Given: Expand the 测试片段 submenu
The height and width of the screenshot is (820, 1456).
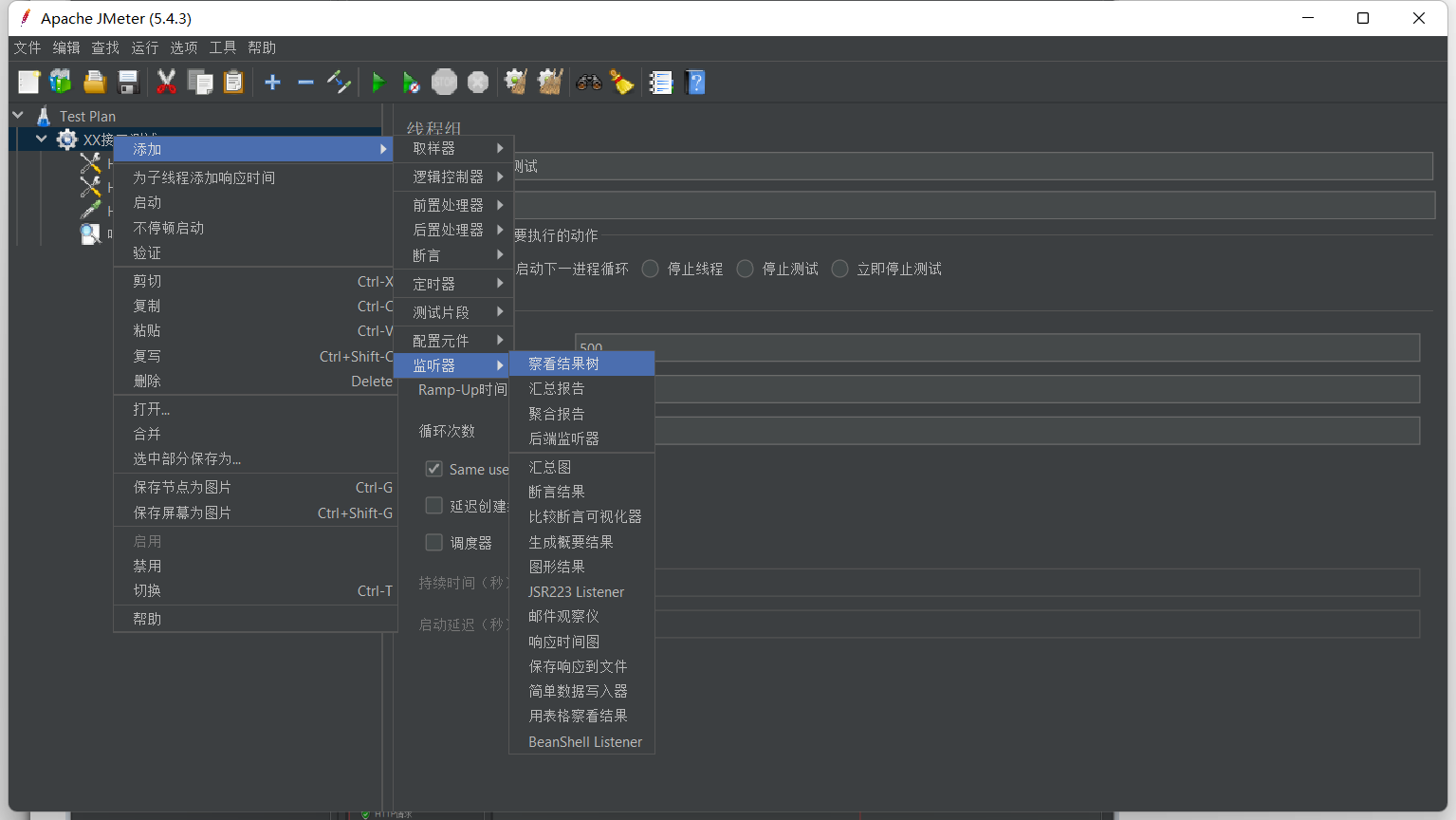Looking at the screenshot, I should click(x=453, y=312).
